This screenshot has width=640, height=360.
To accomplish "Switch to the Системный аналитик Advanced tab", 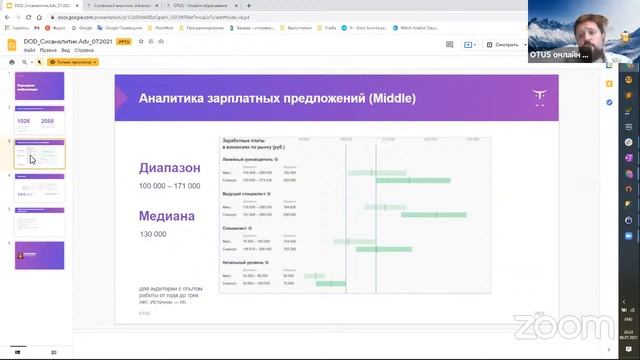I will pos(121,6).
